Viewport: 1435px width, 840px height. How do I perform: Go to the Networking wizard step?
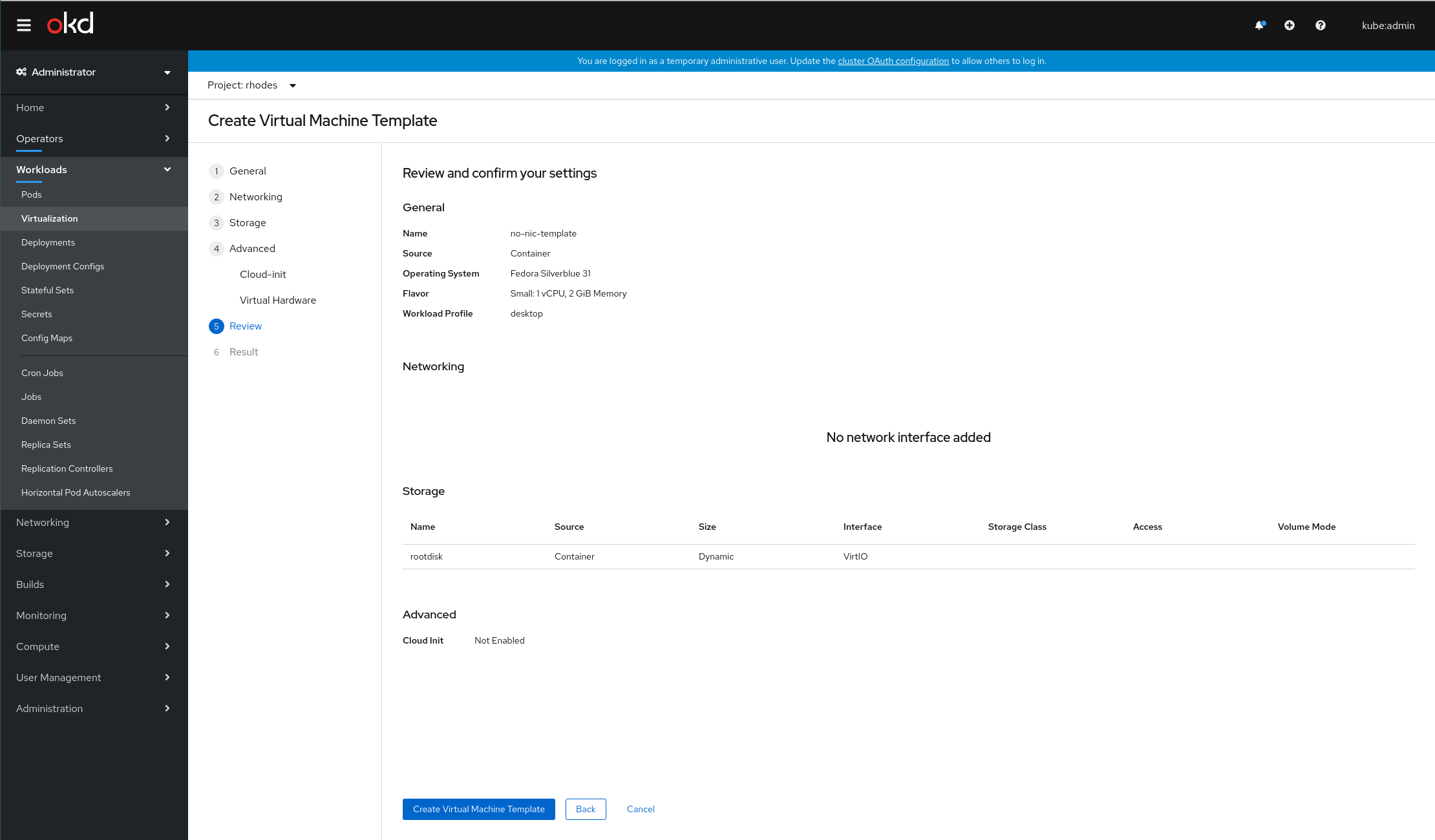[256, 197]
